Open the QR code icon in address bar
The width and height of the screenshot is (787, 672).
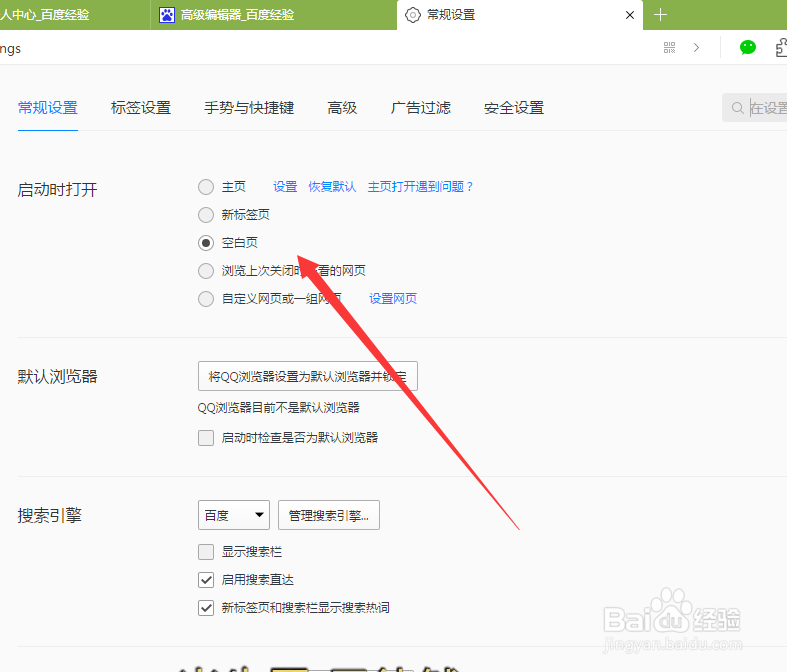[x=669, y=48]
